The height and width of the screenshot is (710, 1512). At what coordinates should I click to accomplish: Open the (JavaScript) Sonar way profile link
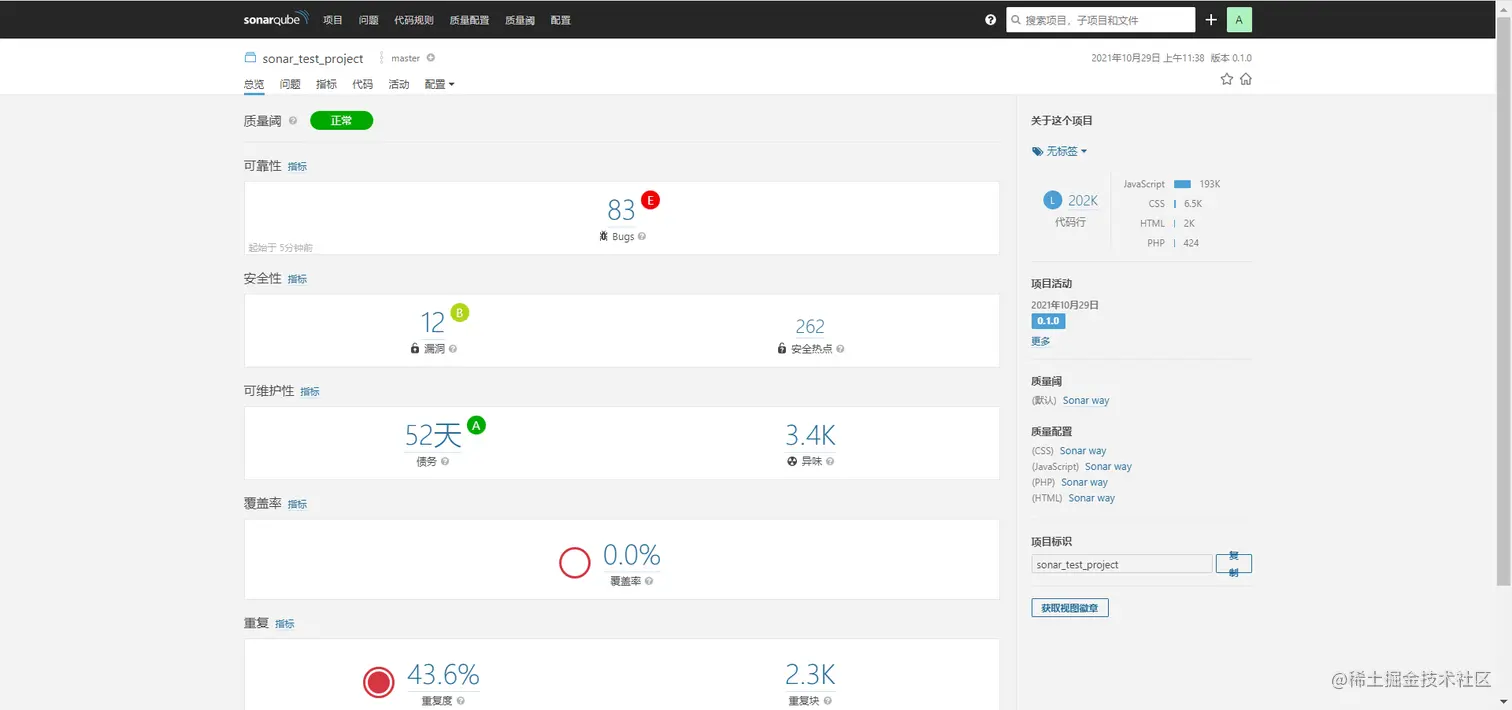pyautogui.click(x=1108, y=467)
